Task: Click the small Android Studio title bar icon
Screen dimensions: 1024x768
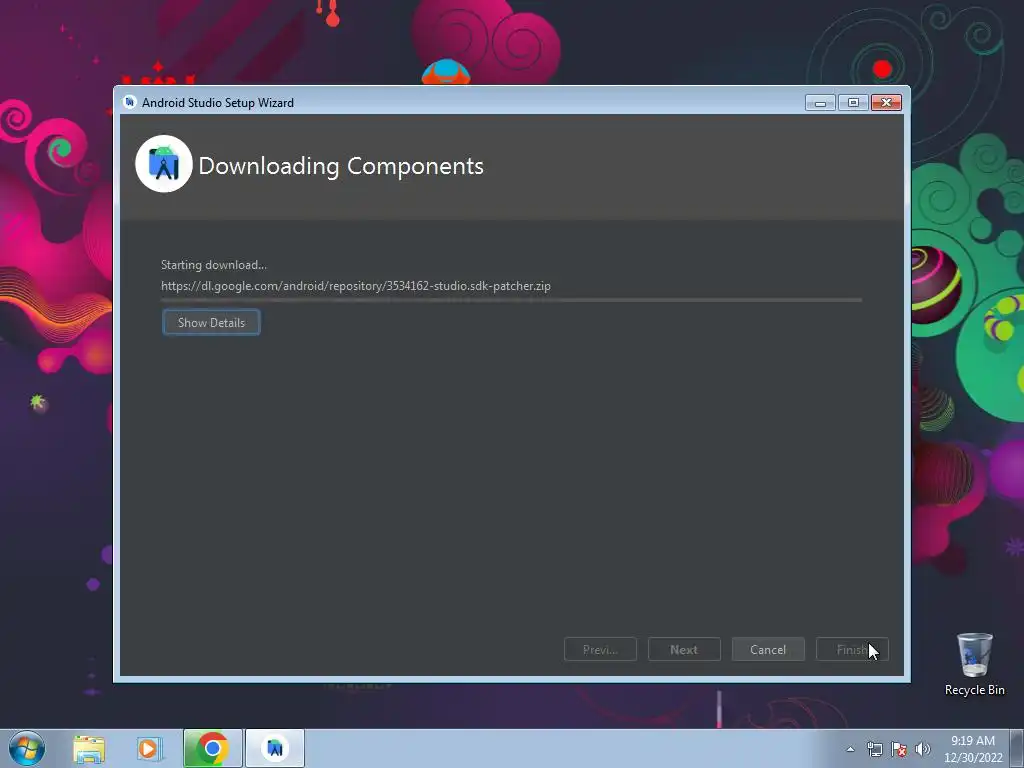Action: click(x=129, y=103)
